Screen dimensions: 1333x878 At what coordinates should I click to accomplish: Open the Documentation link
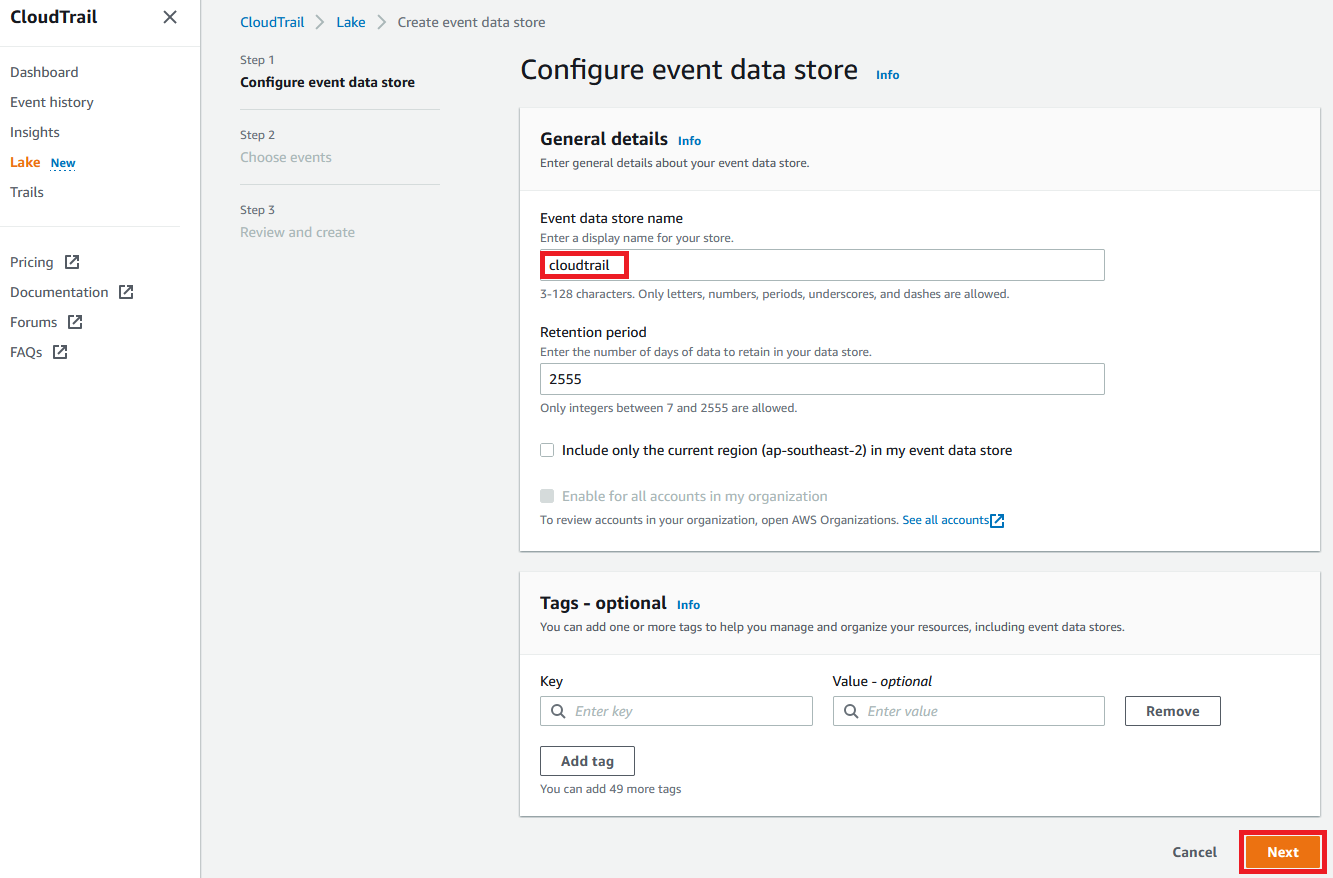pyautogui.click(x=59, y=292)
